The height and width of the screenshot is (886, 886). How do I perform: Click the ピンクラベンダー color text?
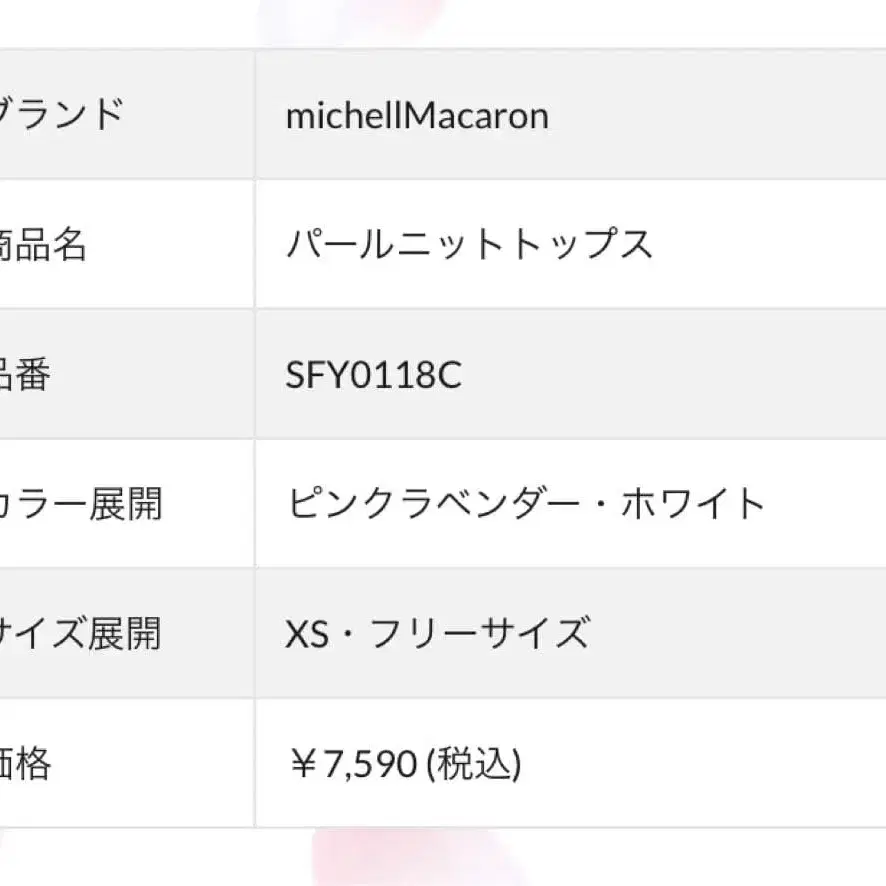click(440, 504)
